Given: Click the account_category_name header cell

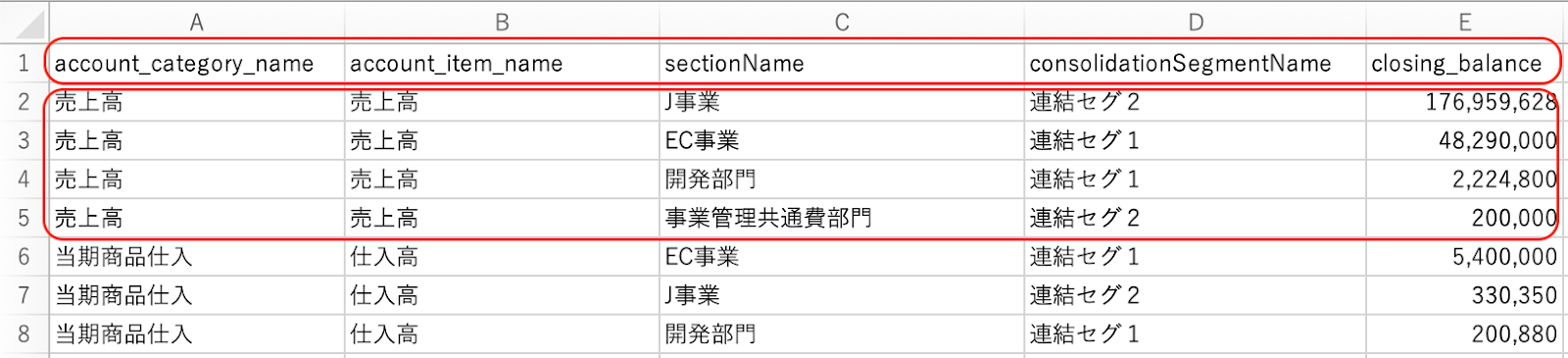Looking at the screenshot, I should click(x=197, y=64).
